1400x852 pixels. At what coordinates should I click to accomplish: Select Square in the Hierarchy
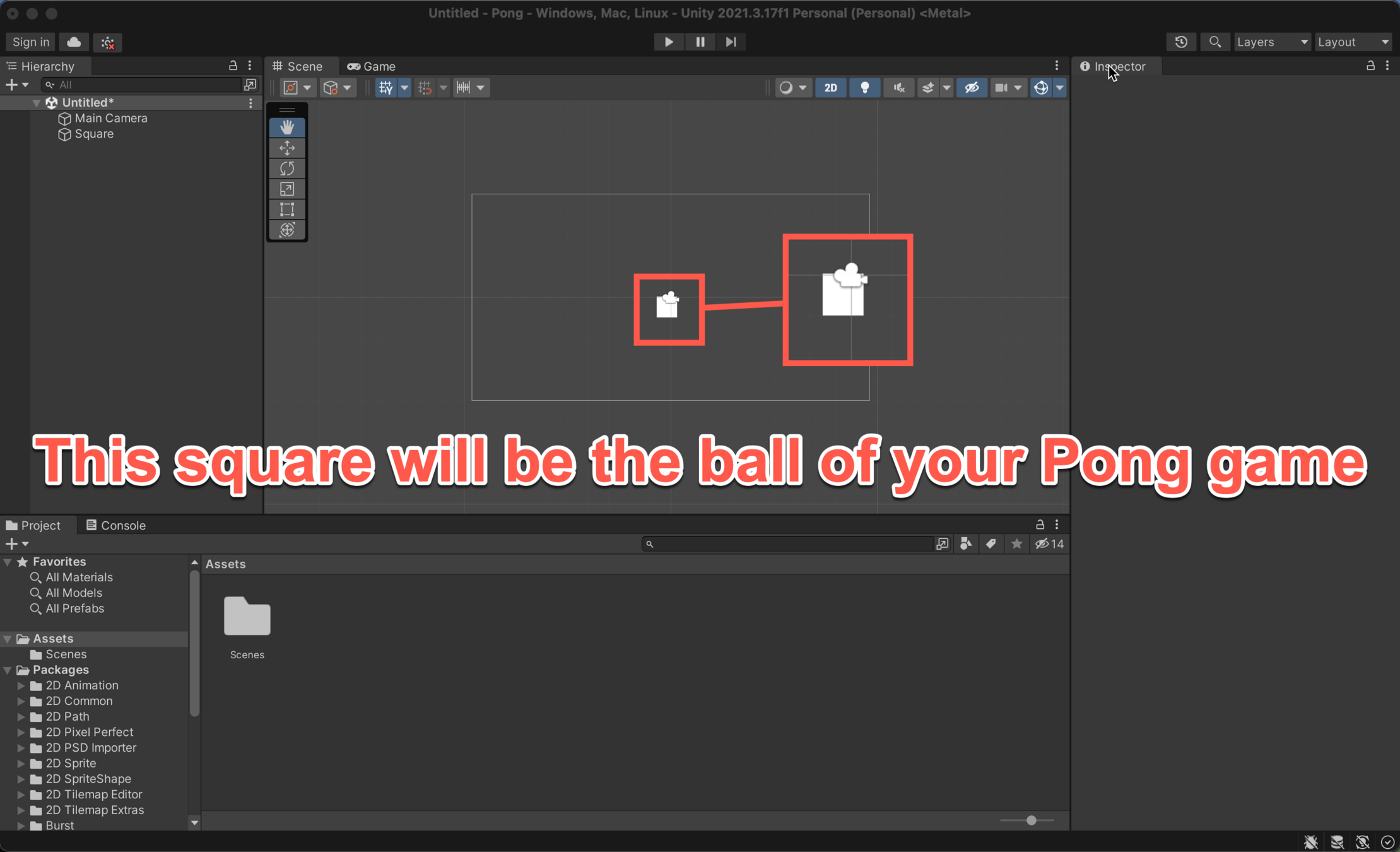coord(94,134)
